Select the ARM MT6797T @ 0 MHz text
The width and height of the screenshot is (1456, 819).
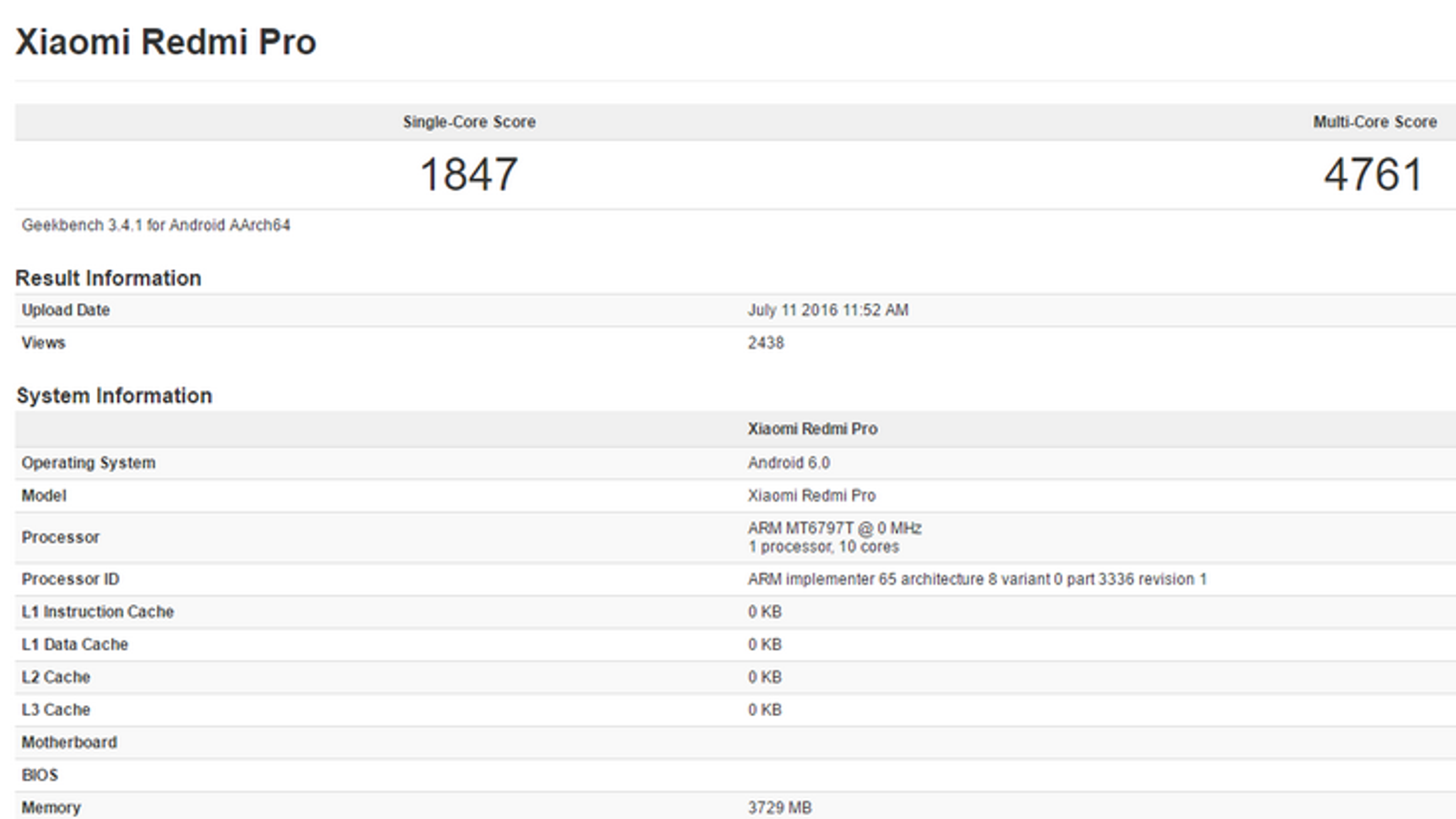(x=834, y=529)
